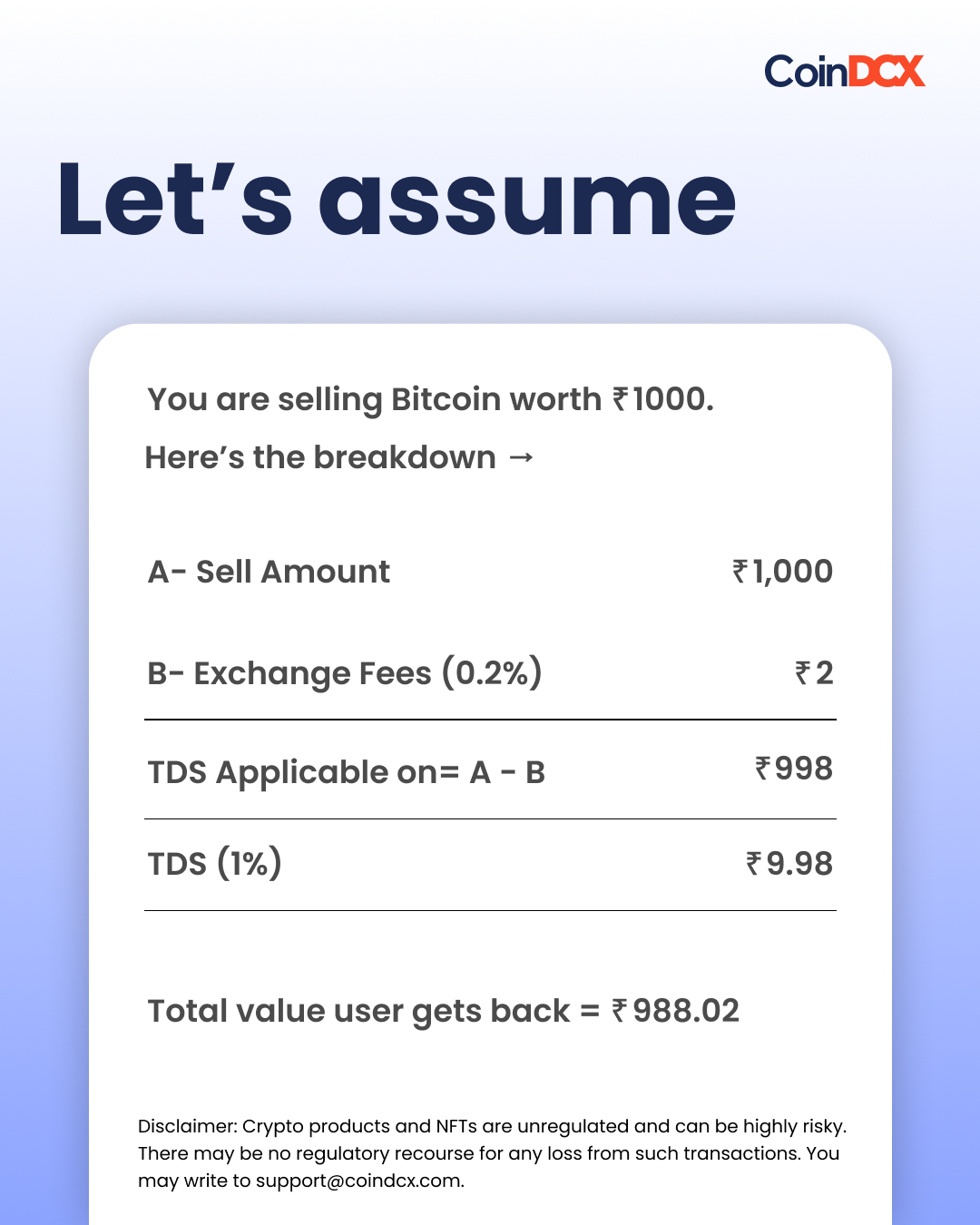980x1225 pixels.
Task: Click the "Here's the breakdown" text
Action: tap(320, 457)
